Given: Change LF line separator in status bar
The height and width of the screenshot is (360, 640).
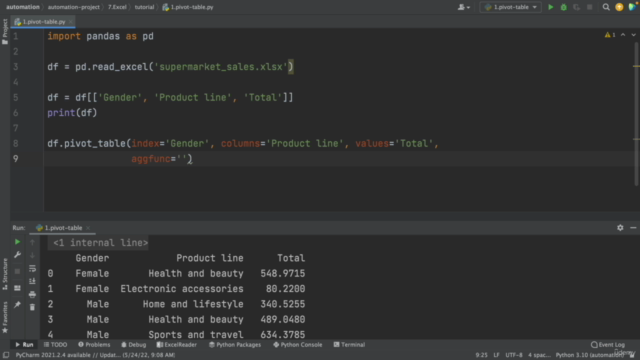Looking at the screenshot, I should pyautogui.click(x=496, y=355).
